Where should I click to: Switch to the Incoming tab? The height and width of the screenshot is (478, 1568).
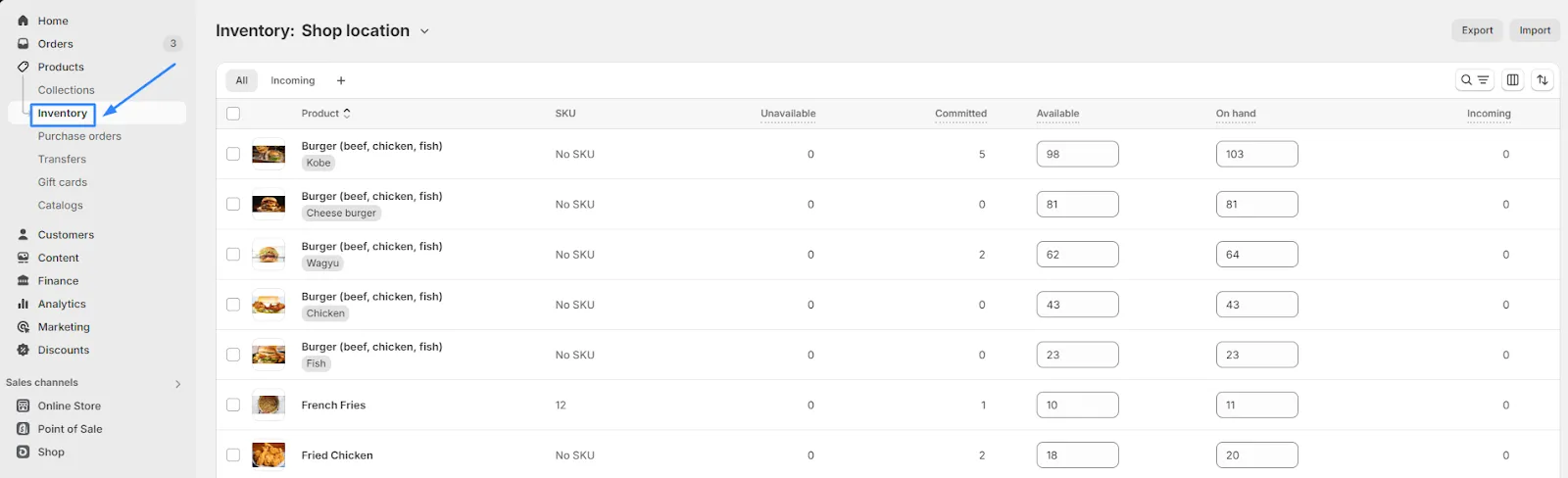[293, 80]
